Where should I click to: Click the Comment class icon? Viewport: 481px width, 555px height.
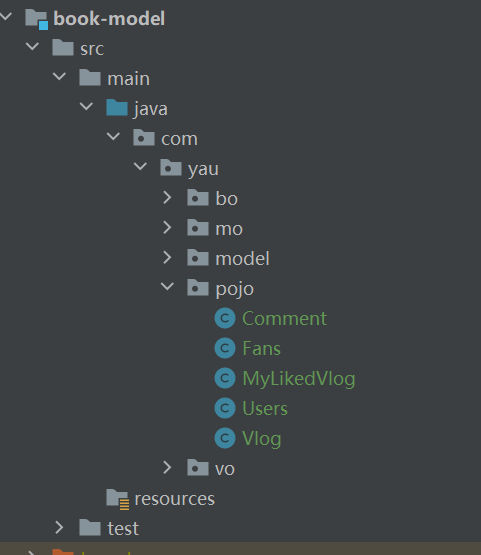click(225, 318)
